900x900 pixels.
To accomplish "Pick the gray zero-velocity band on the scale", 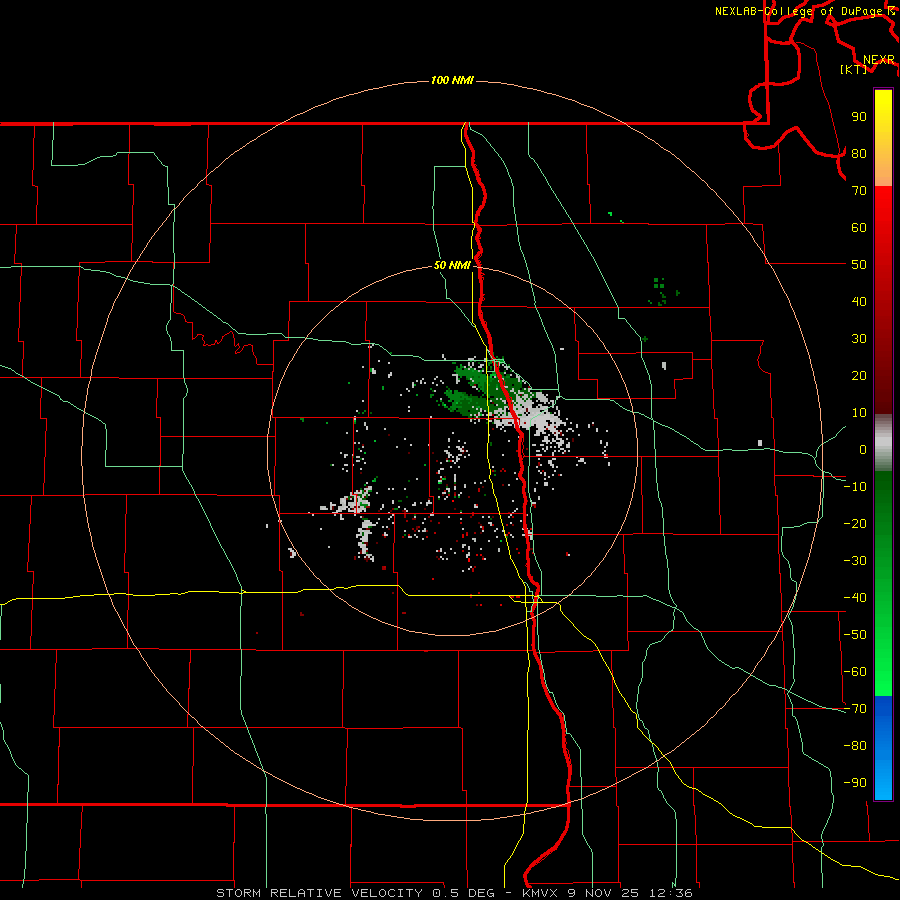I will tap(883, 443).
